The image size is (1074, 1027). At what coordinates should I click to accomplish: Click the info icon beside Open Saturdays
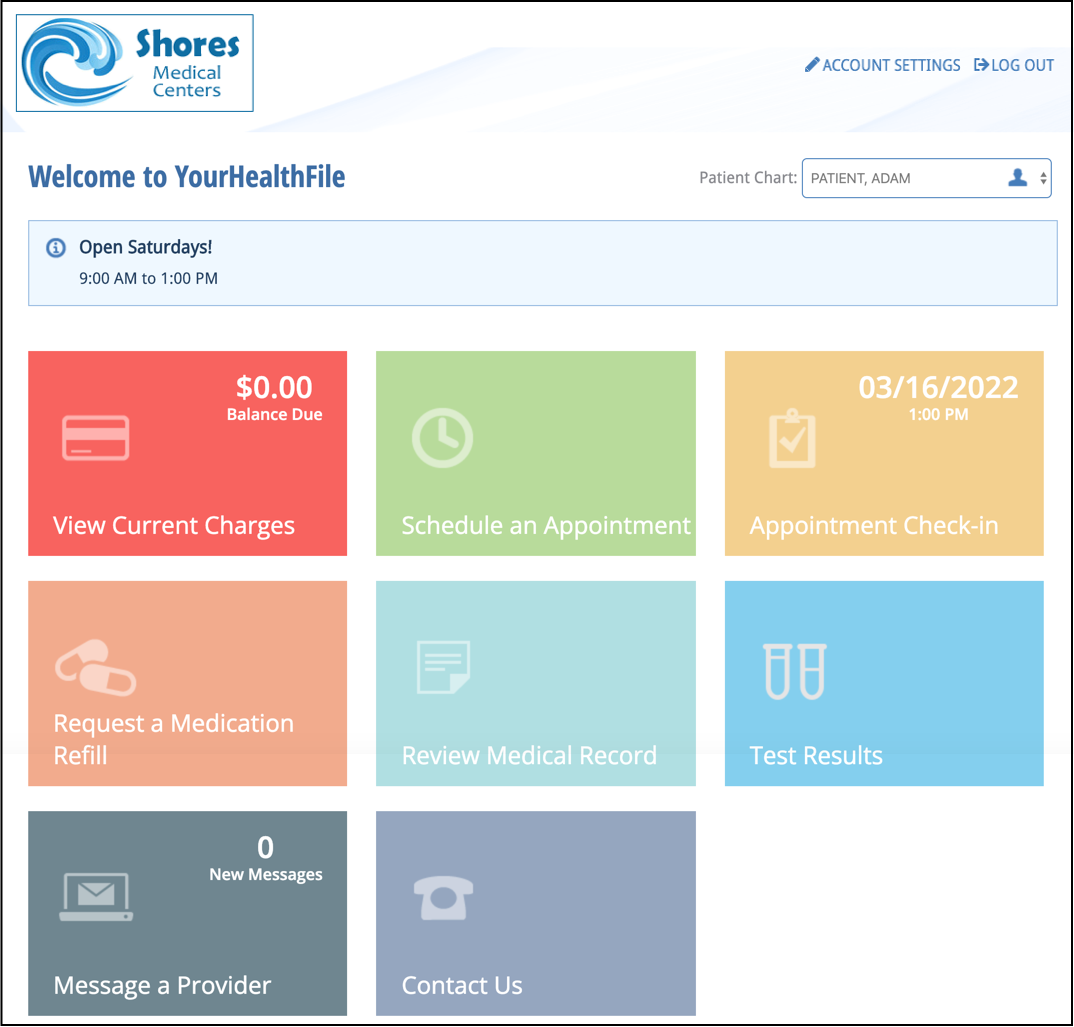point(56,248)
